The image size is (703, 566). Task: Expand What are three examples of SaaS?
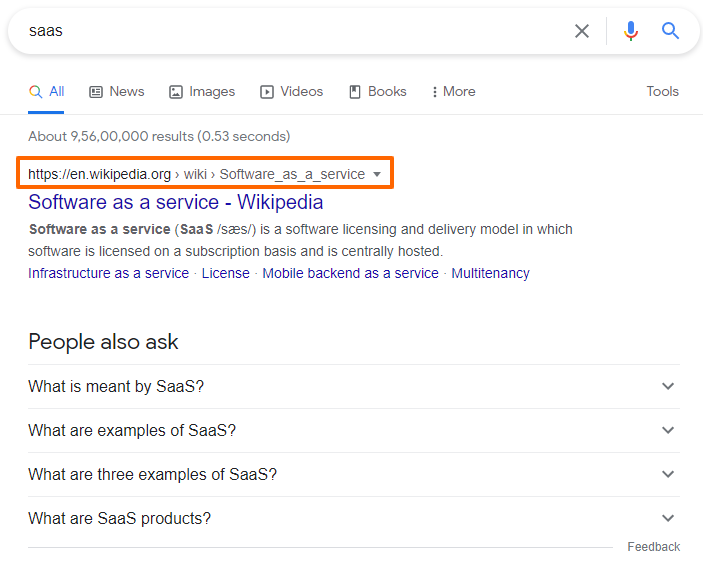click(354, 474)
